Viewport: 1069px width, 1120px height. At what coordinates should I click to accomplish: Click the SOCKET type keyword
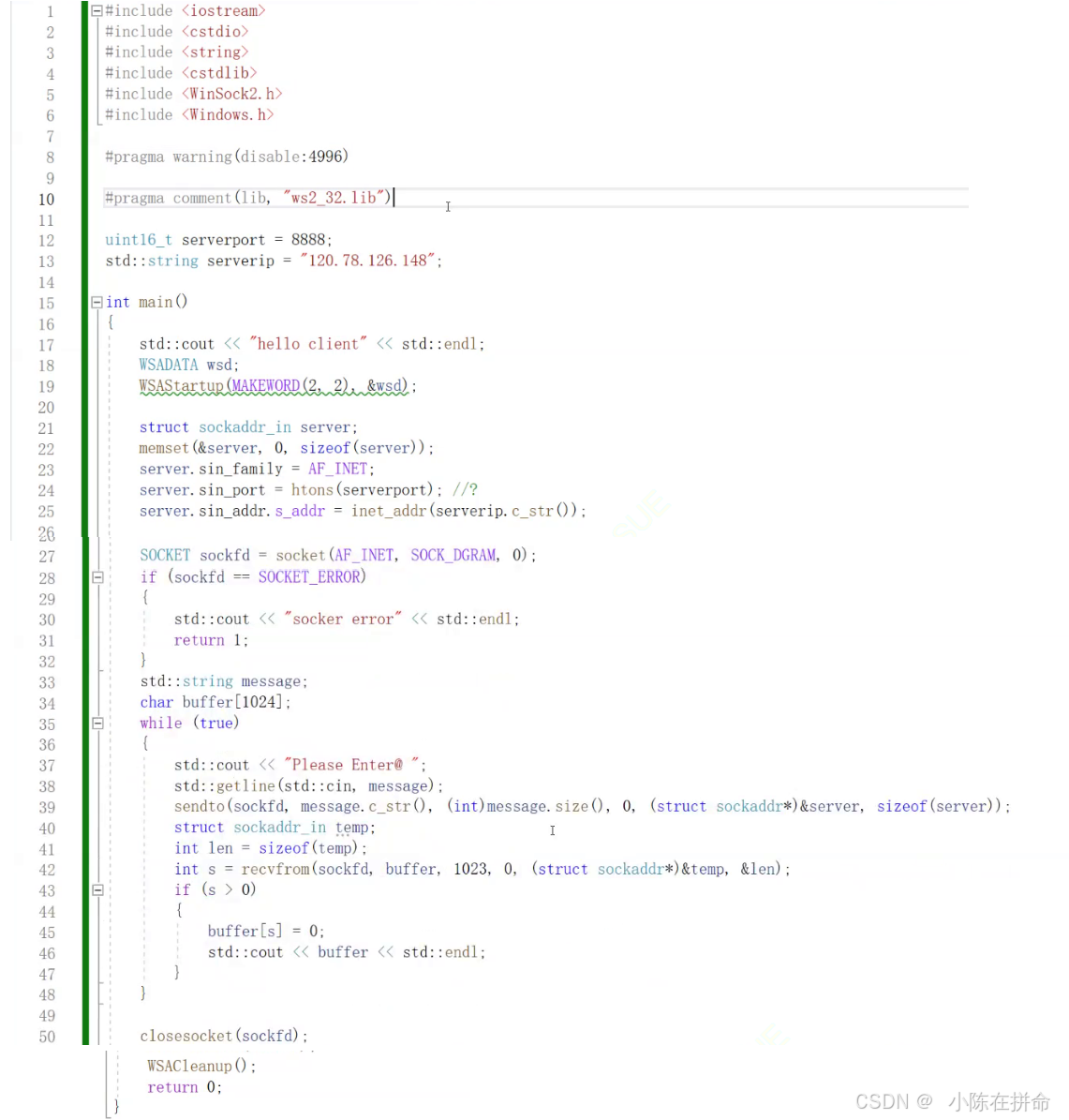tap(165, 555)
